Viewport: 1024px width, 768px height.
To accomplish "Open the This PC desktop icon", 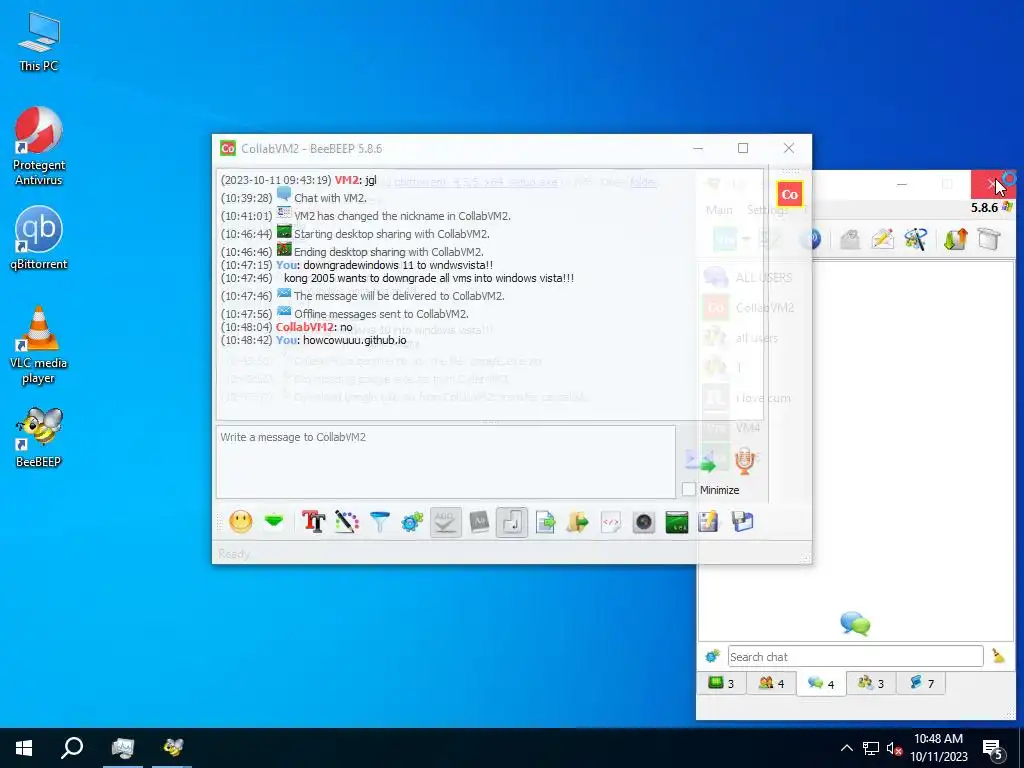I will tap(39, 42).
